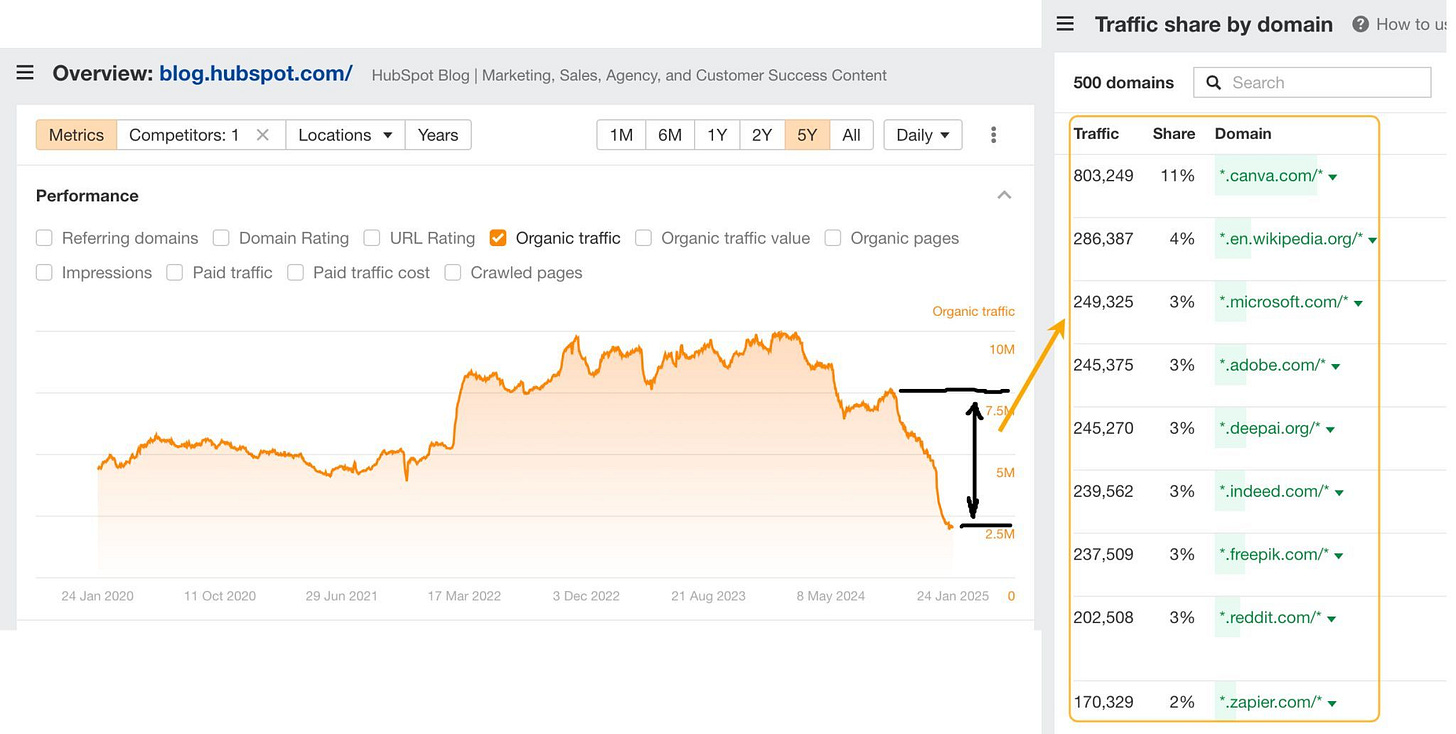The height and width of the screenshot is (734, 1456).
Task: Expand the *.indeed.com/* dropdown arrow
Action: (x=1339, y=492)
